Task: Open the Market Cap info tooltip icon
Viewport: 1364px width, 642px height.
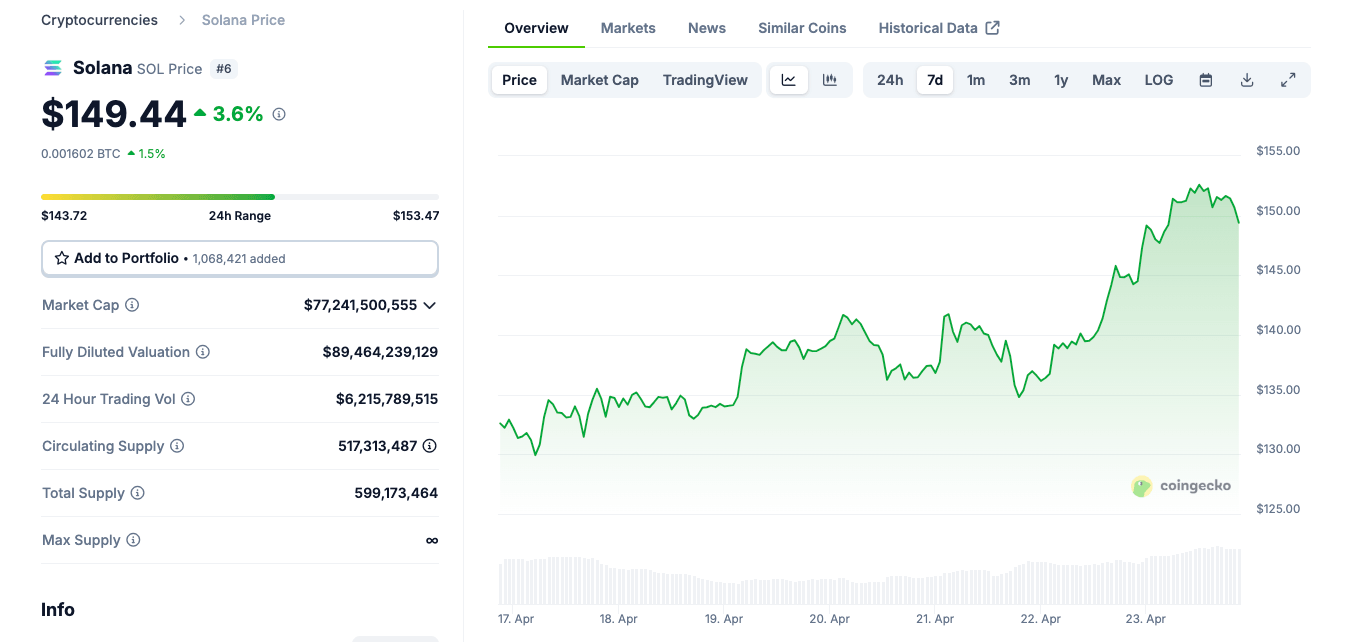Action: pos(132,305)
